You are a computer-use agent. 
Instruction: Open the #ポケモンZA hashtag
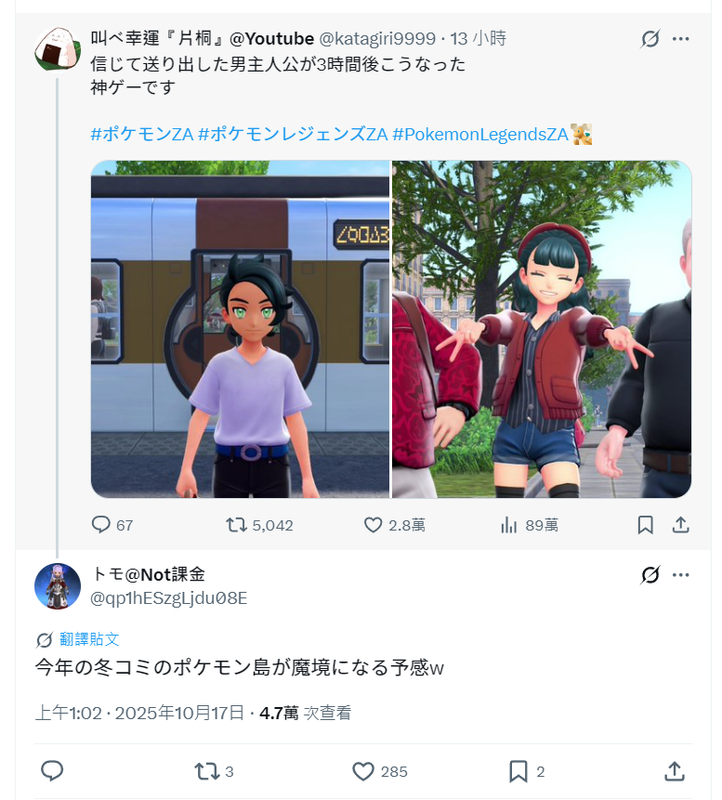[142, 134]
